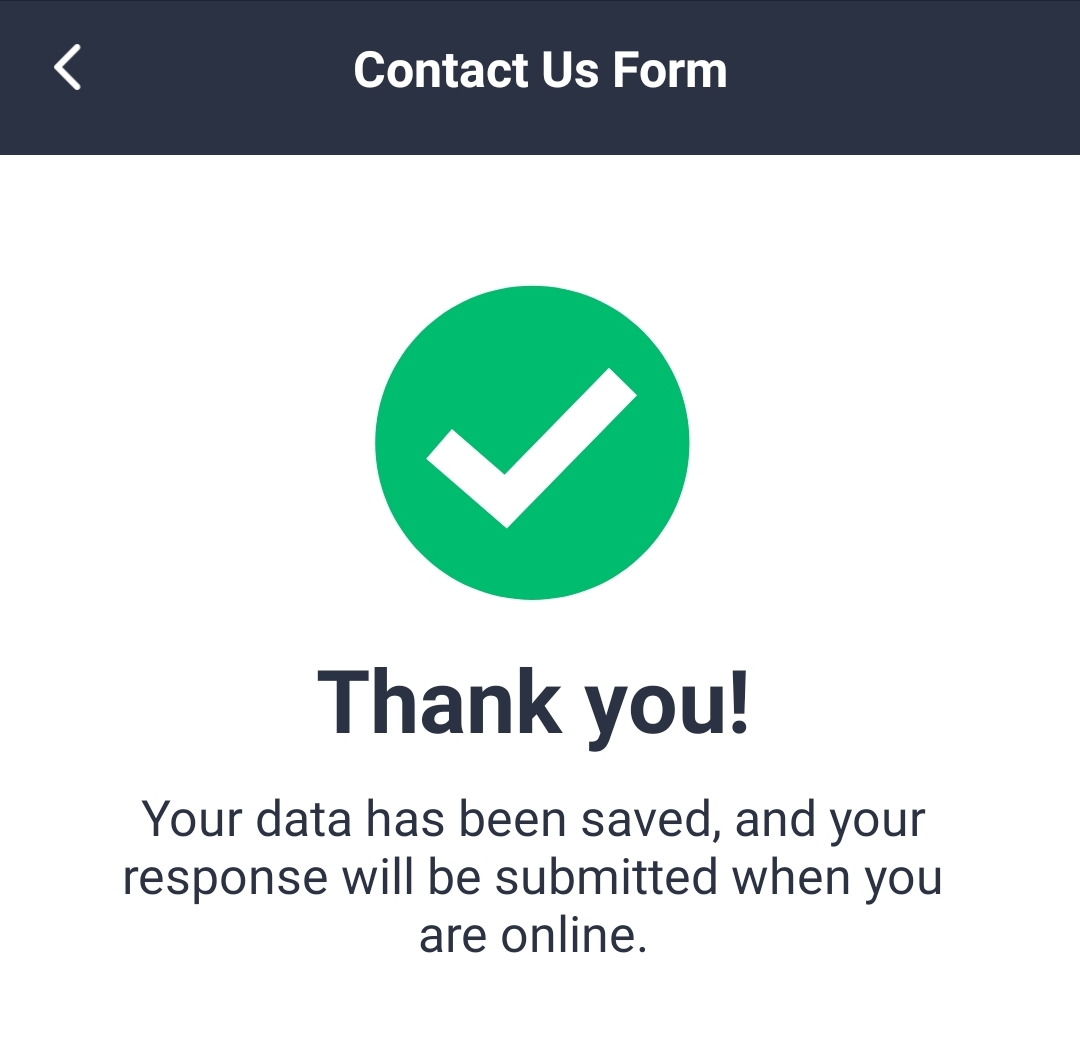Go back from the Contact Us Form
Image resolution: width=1080 pixels, height=1041 pixels.
pyautogui.click(x=67, y=69)
